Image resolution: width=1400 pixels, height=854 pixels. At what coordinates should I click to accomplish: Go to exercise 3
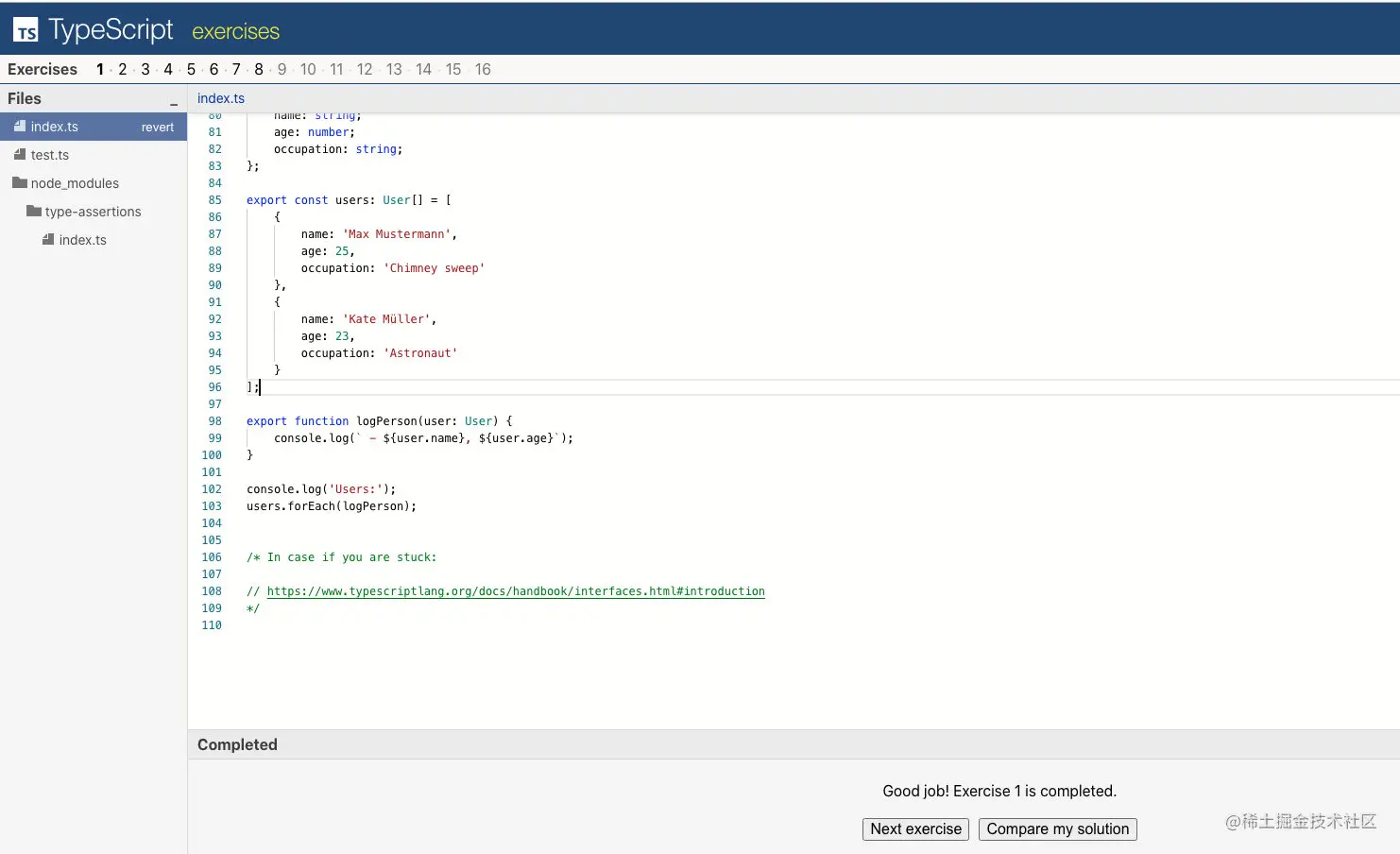(145, 69)
